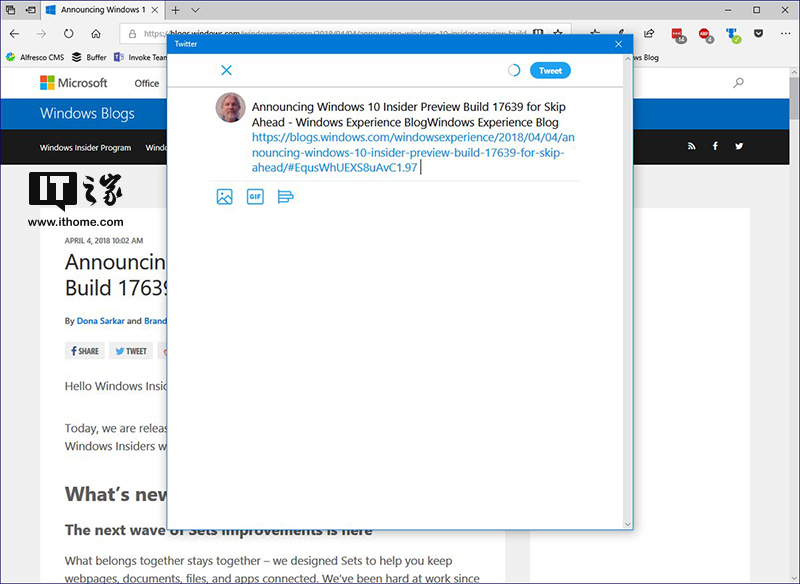
Task: Open the Share icon in Edge toolbar
Action: [x=649, y=34]
